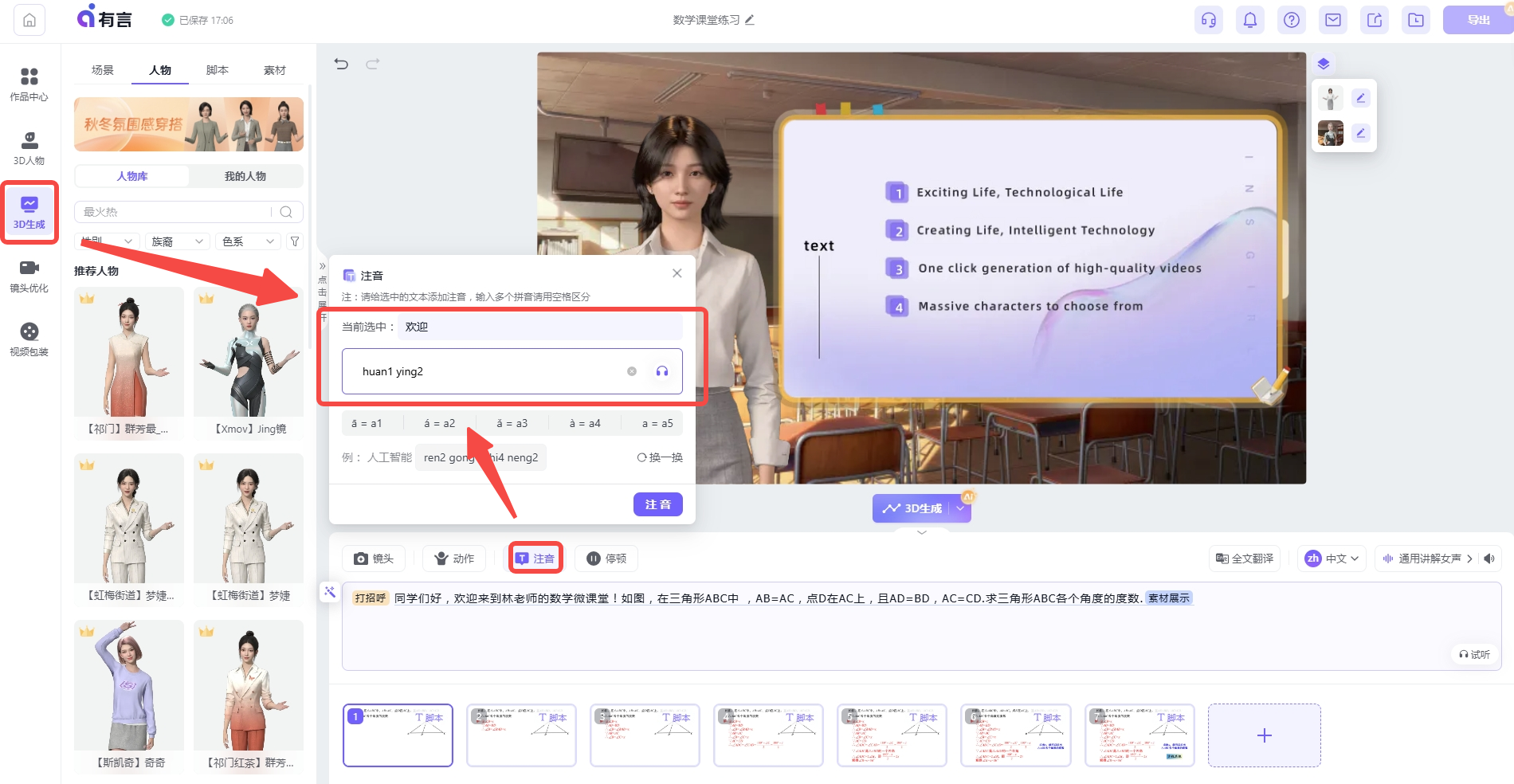This screenshot has height=784, width=1514.
Task: Edit the second layer background
Action: coord(1361,133)
